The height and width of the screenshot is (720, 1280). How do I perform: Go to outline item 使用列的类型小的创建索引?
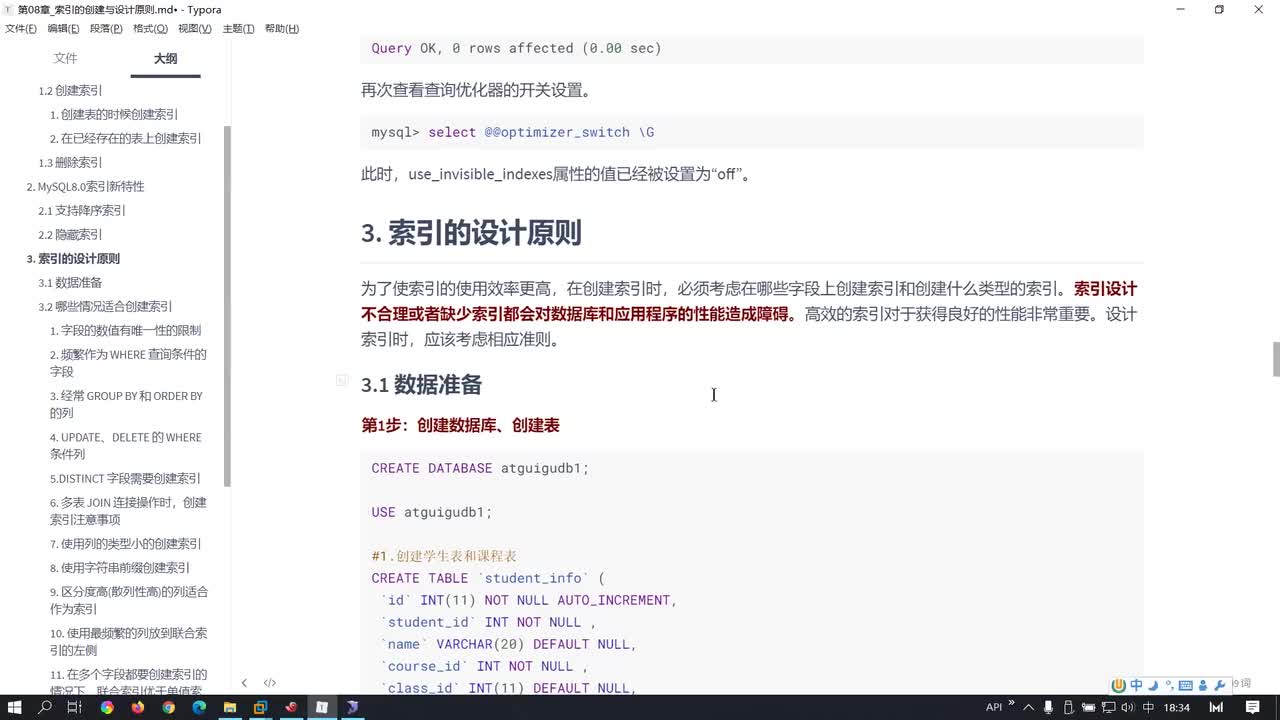point(126,543)
